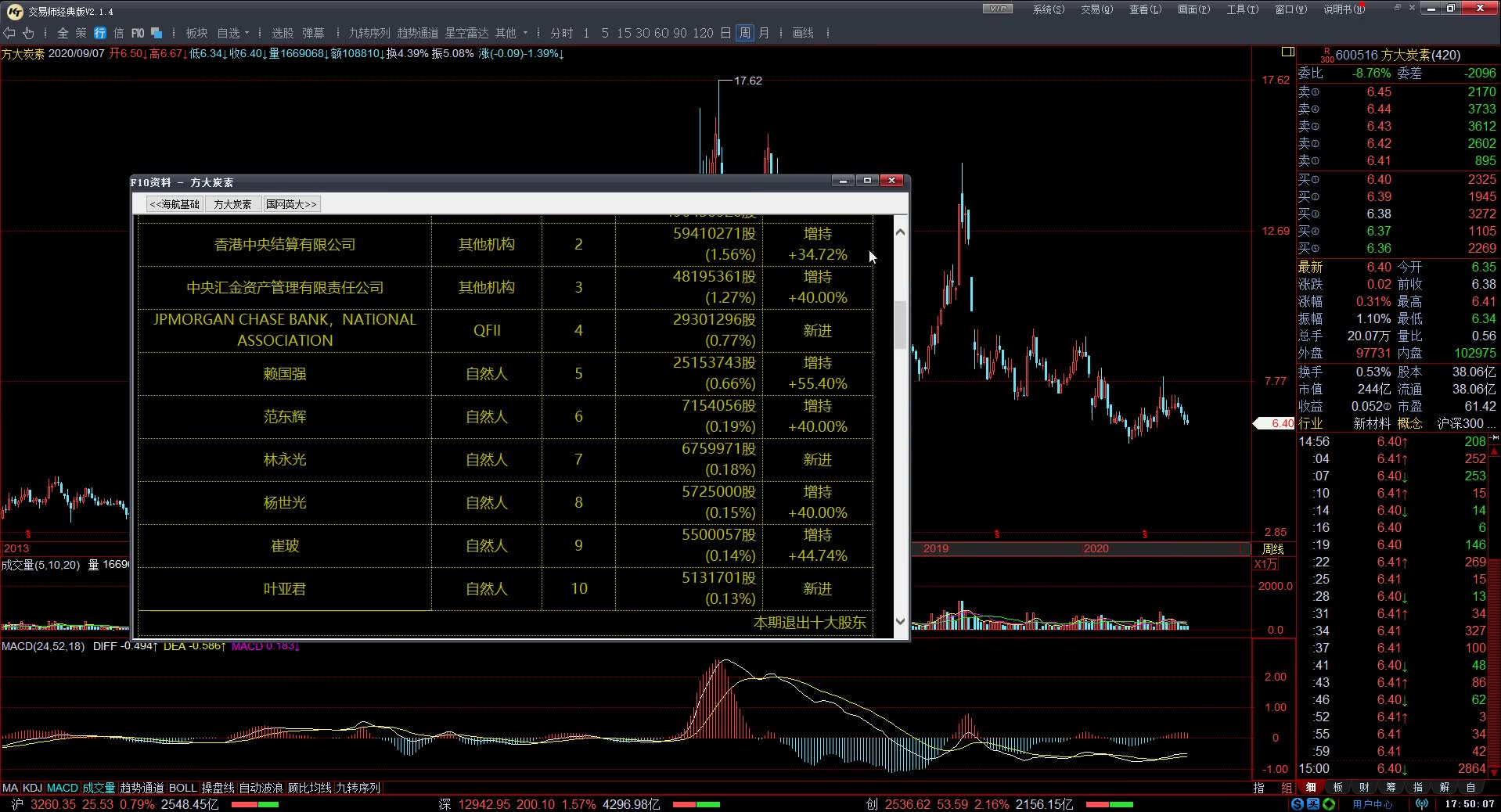
Task: Click the yellow square icon above price axis
Action: [x=1287, y=52]
